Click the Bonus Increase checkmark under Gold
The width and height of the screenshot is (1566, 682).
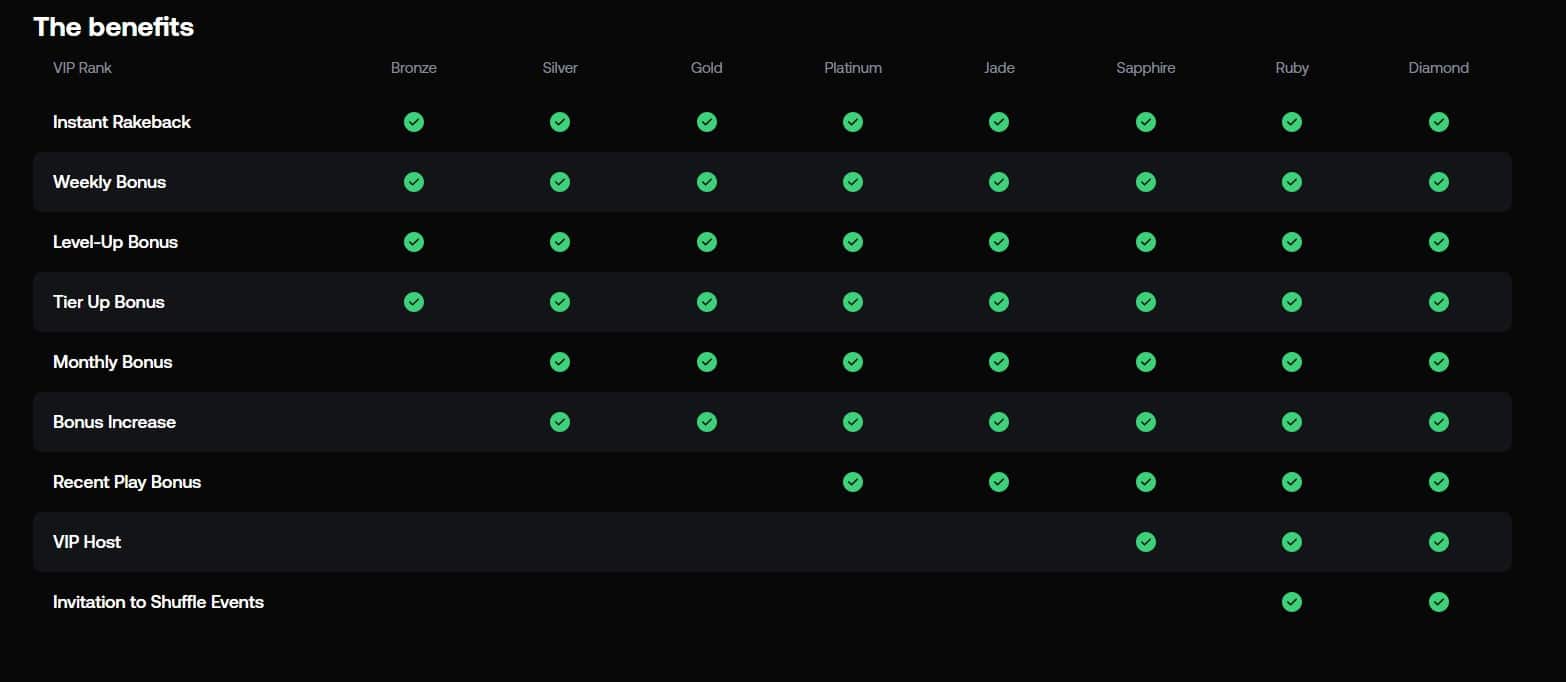tap(706, 422)
